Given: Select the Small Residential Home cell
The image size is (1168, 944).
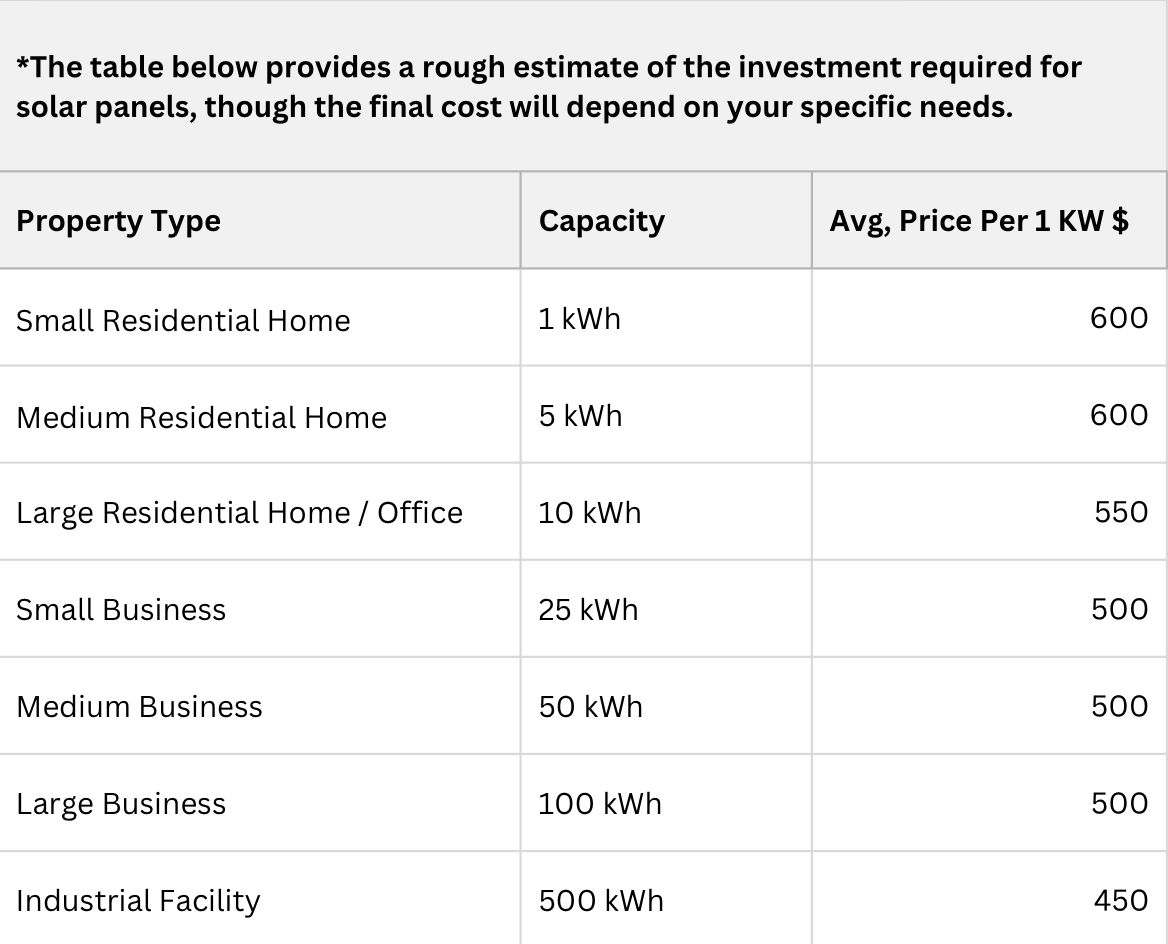Looking at the screenshot, I should click(183, 321).
